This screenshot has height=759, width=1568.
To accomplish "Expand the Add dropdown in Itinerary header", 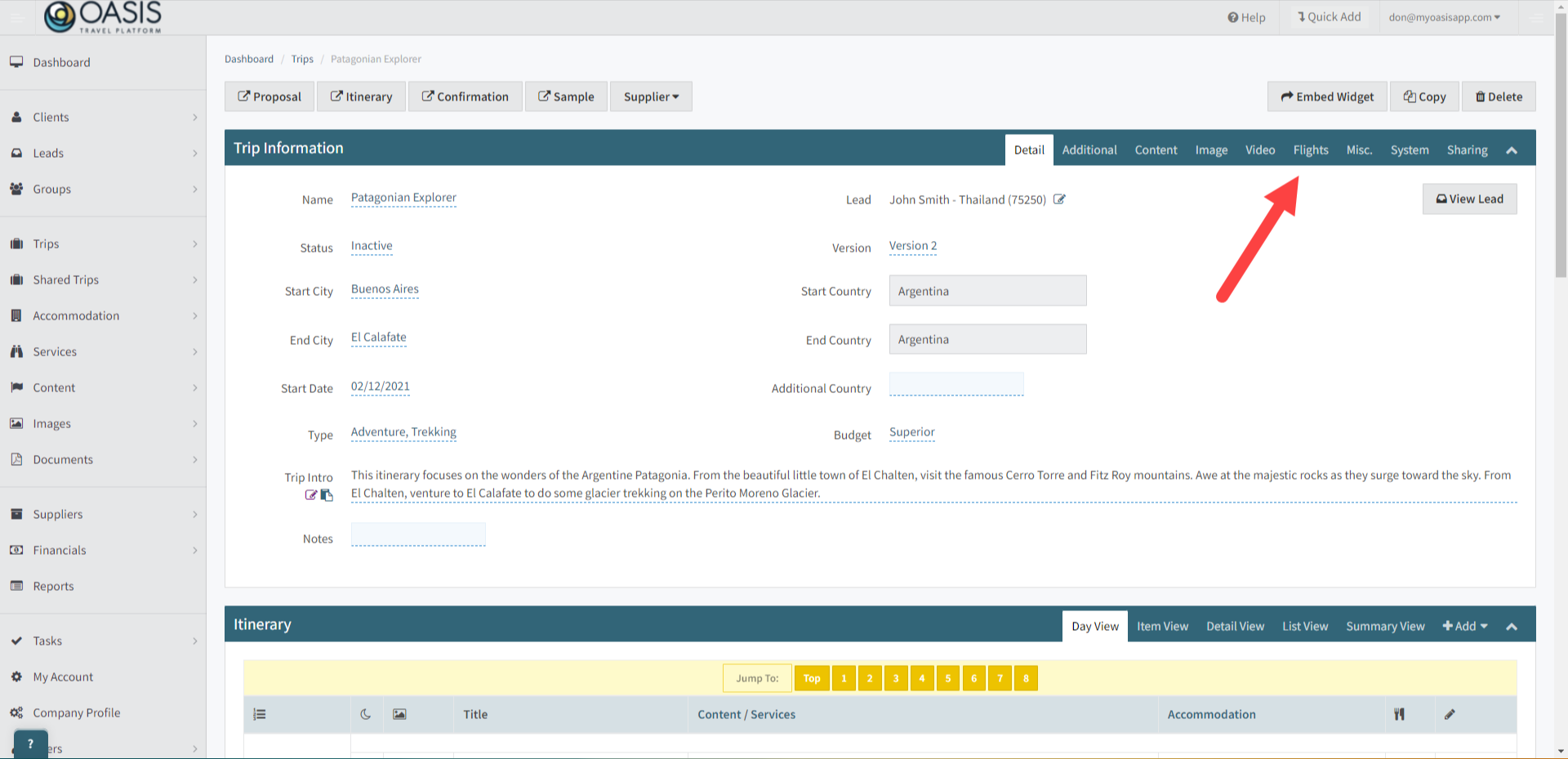I will click(x=1465, y=626).
